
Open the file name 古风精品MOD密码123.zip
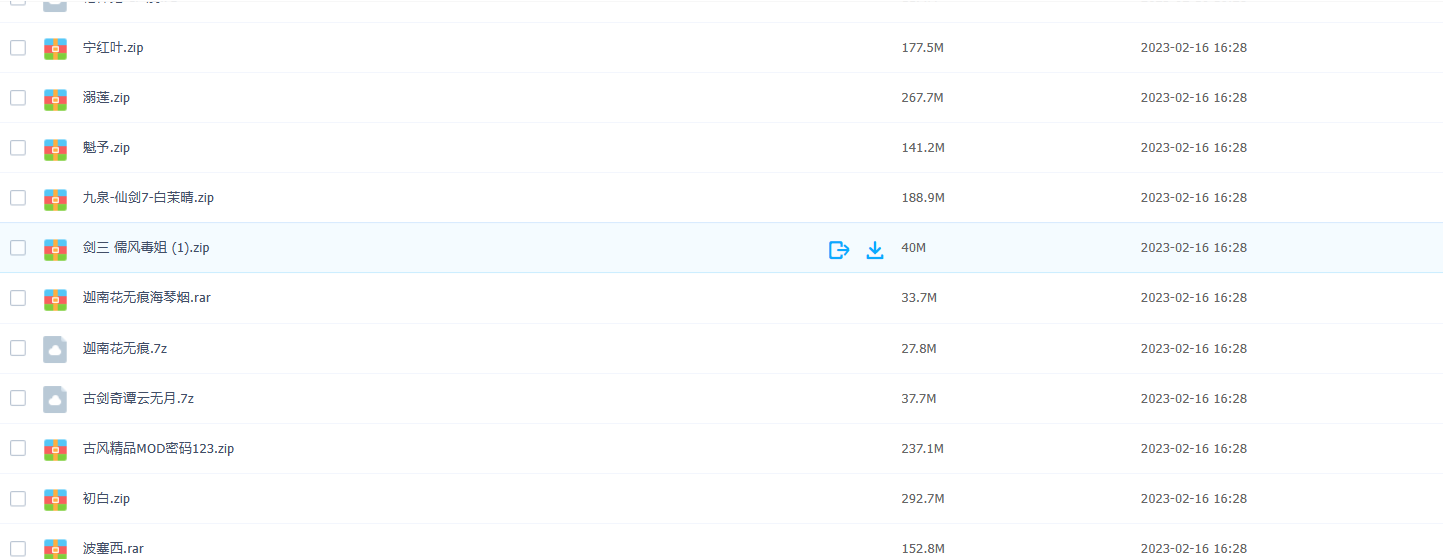click(x=158, y=449)
